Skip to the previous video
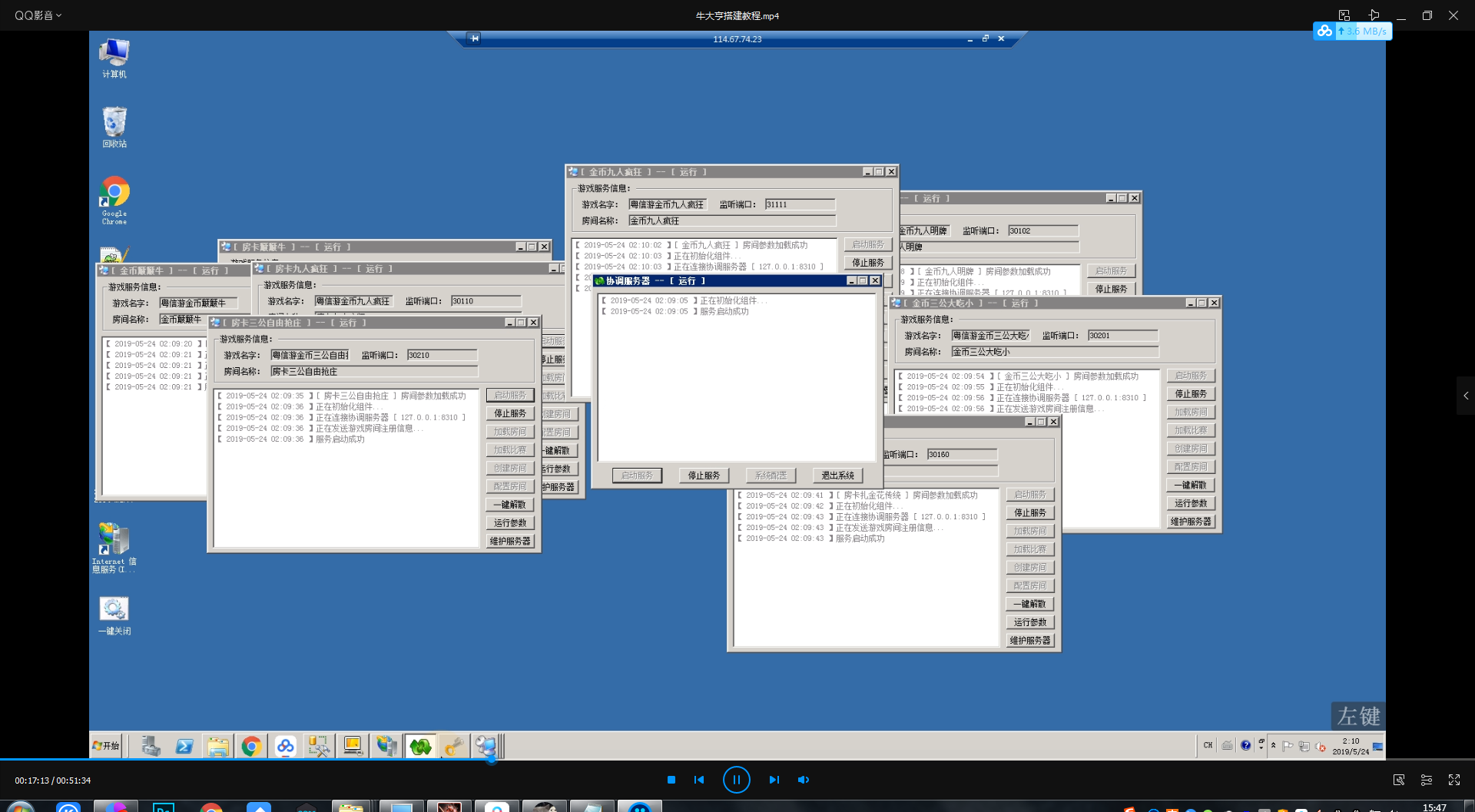Image resolution: width=1475 pixels, height=812 pixels. pos(699,780)
